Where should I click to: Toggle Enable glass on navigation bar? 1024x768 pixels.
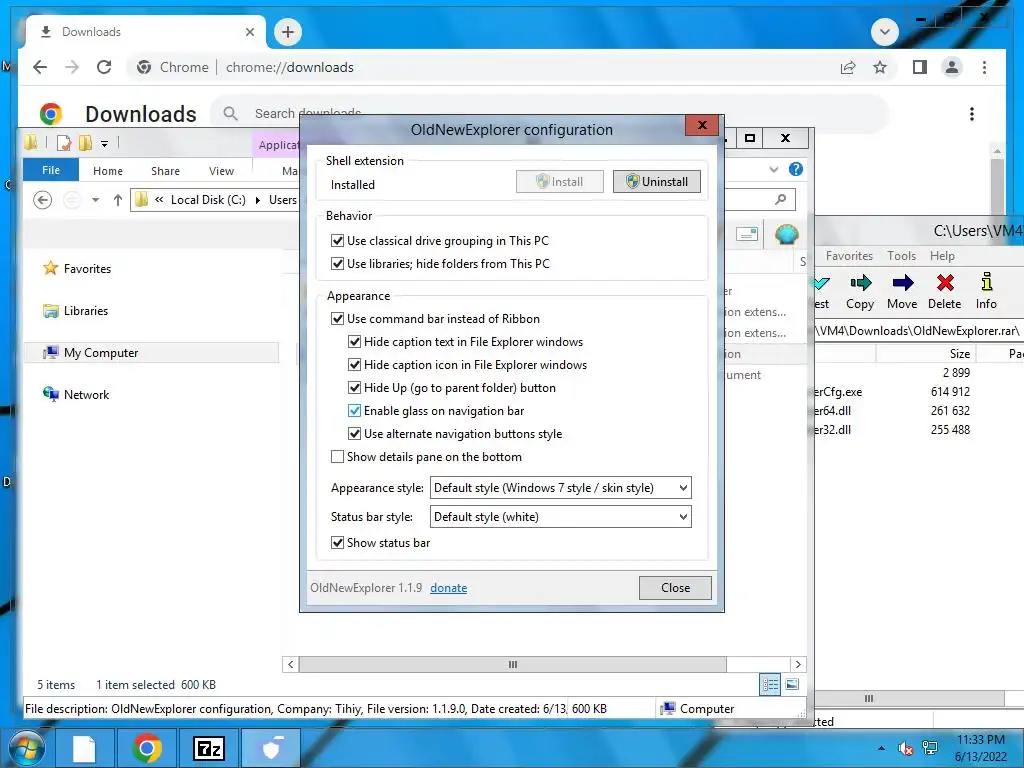354,410
